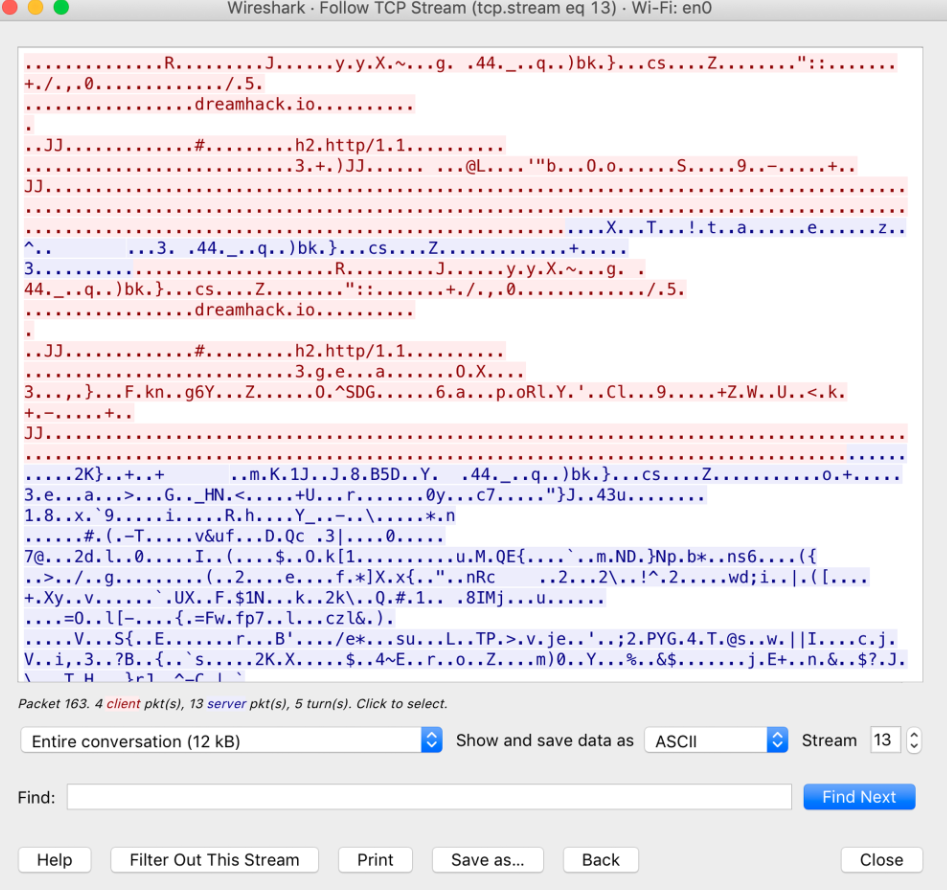
Task: Click the red line starting 3...,.}...F.kn
Action: (x=435, y=392)
